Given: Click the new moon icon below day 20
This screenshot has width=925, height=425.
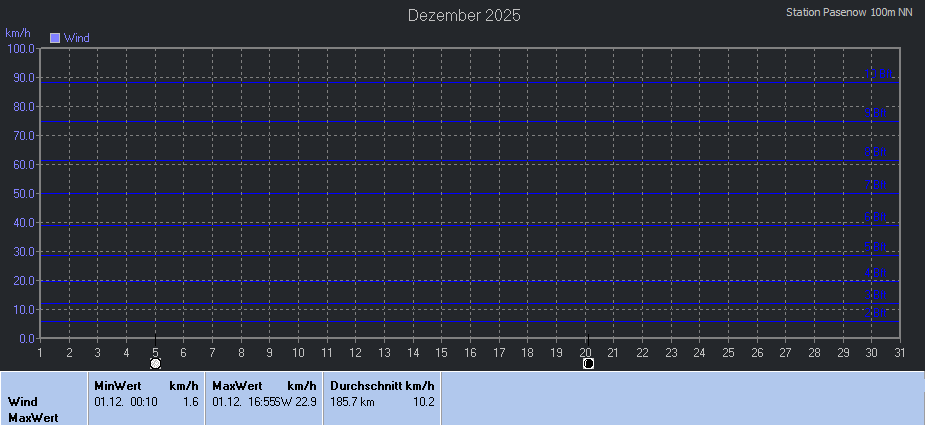Looking at the screenshot, I should [588, 364].
